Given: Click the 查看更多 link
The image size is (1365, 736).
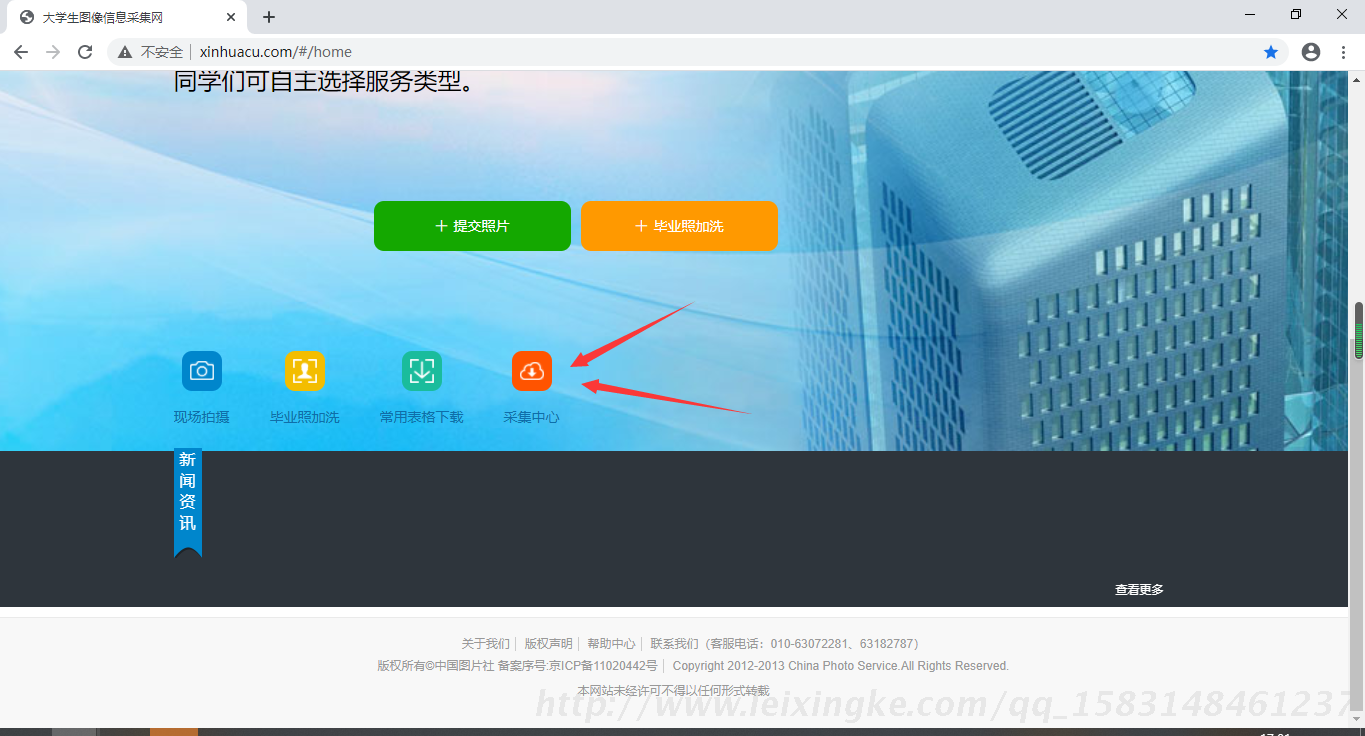Looking at the screenshot, I should point(1139,590).
